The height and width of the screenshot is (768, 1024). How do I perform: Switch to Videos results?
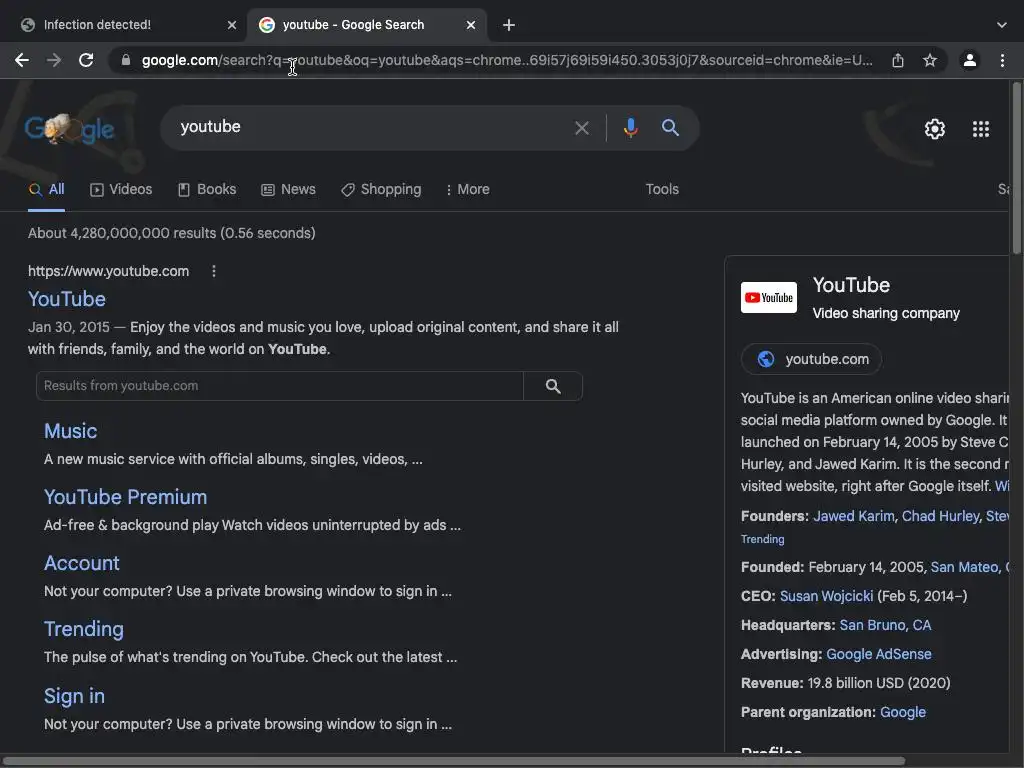[121, 190]
